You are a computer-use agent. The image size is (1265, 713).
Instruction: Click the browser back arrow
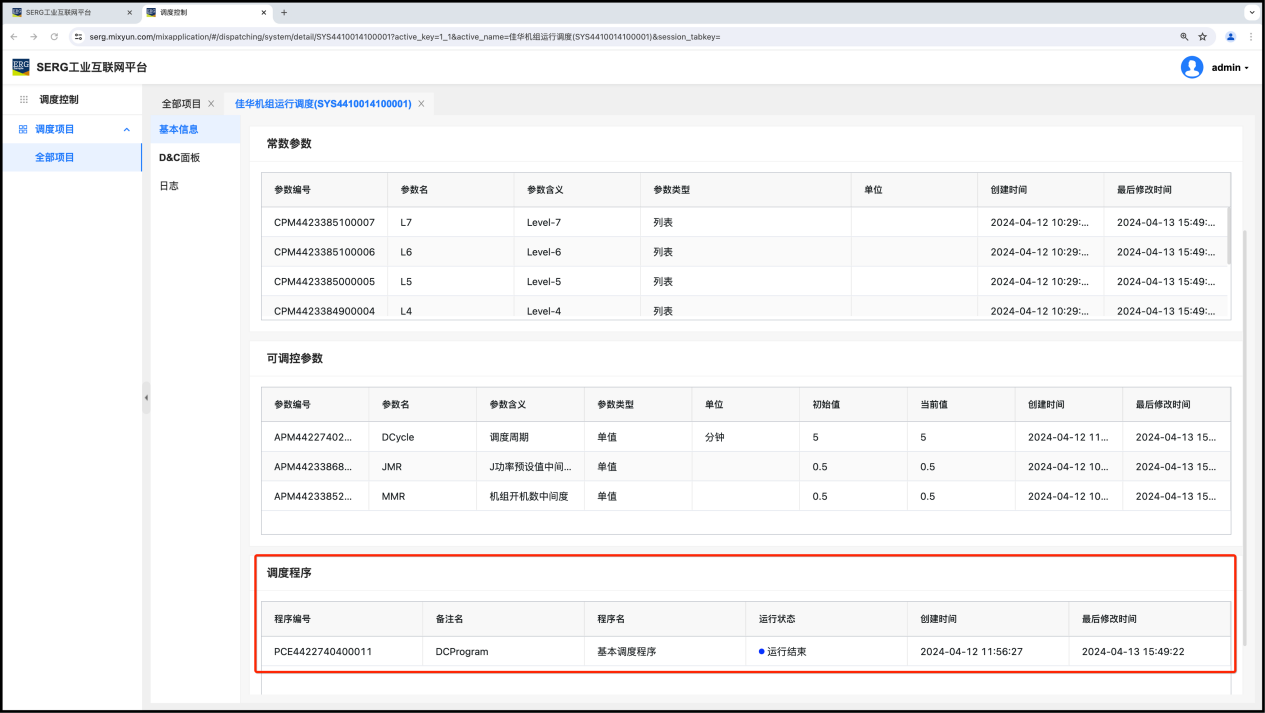pos(15,37)
